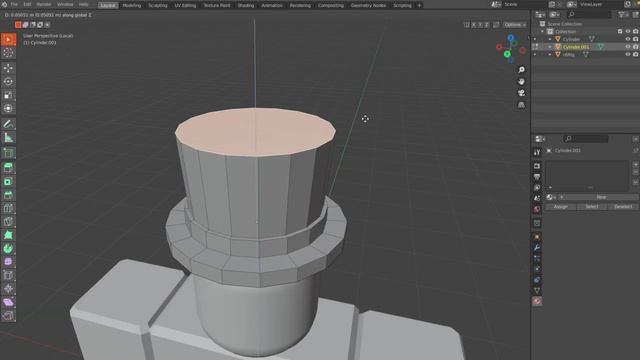The height and width of the screenshot is (360, 640).
Task: Open the orange Object properties tab
Action: point(537,237)
